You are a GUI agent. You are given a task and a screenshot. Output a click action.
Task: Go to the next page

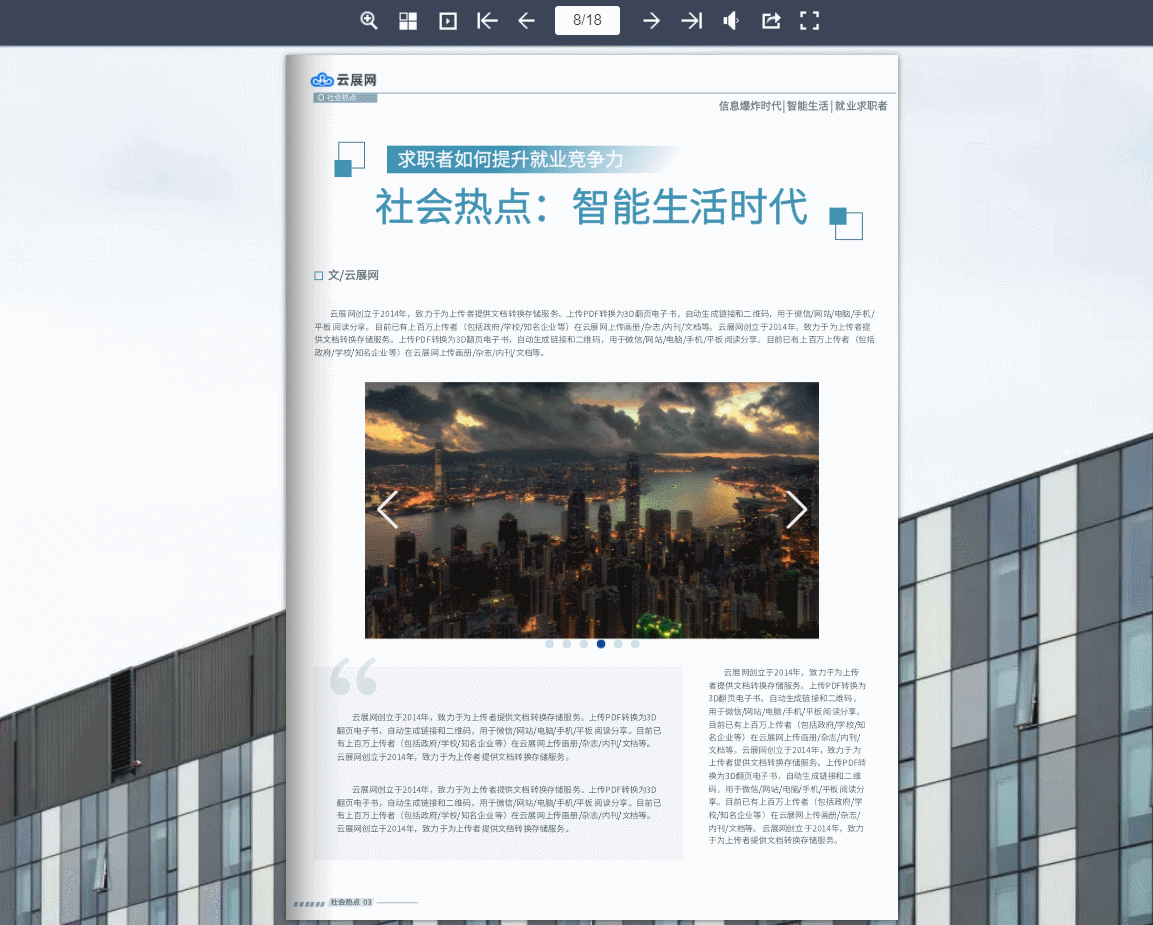pyautogui.click(x=651, y=21)
